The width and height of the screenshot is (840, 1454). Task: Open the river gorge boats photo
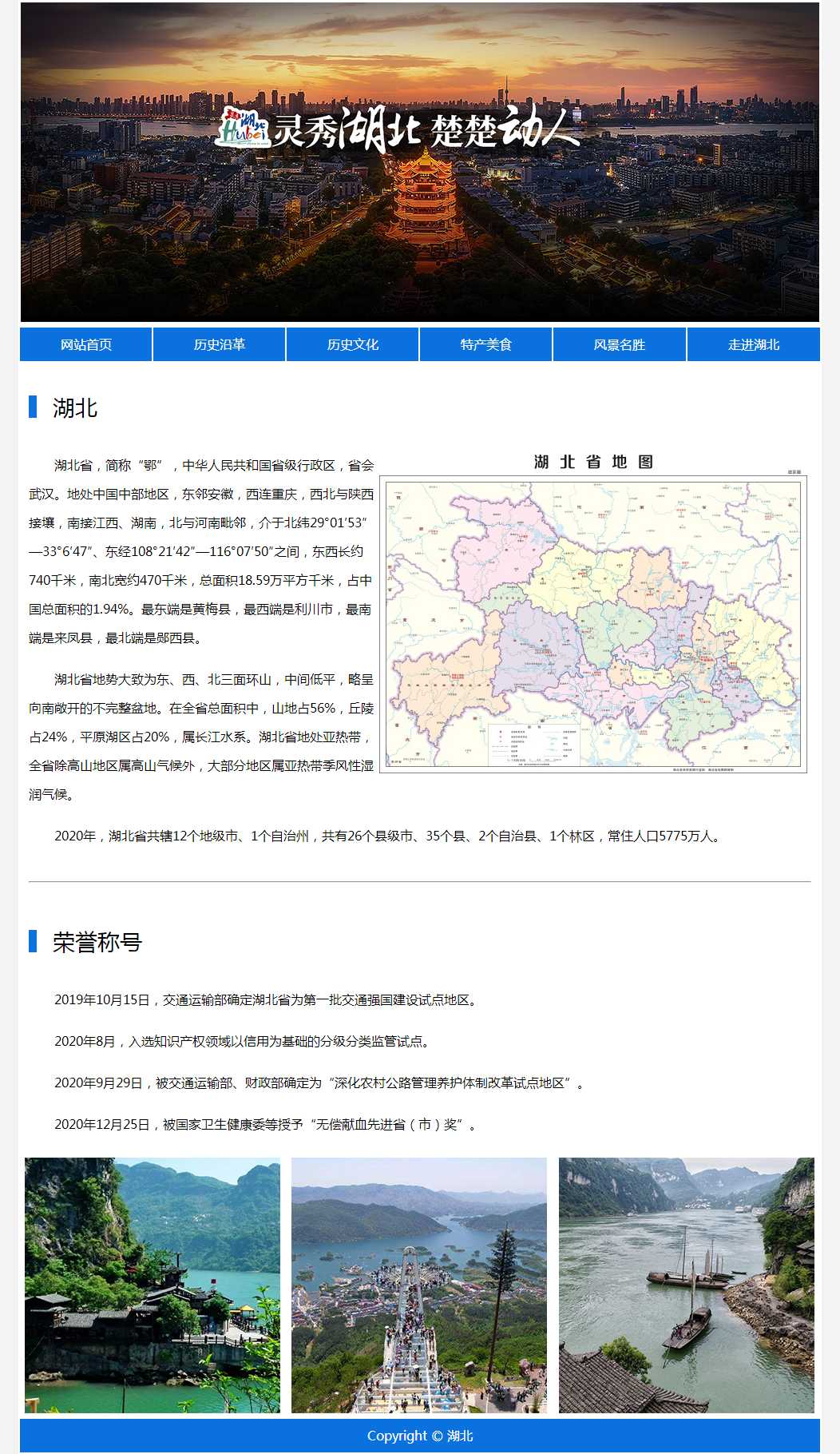(x=686, y=1285)
